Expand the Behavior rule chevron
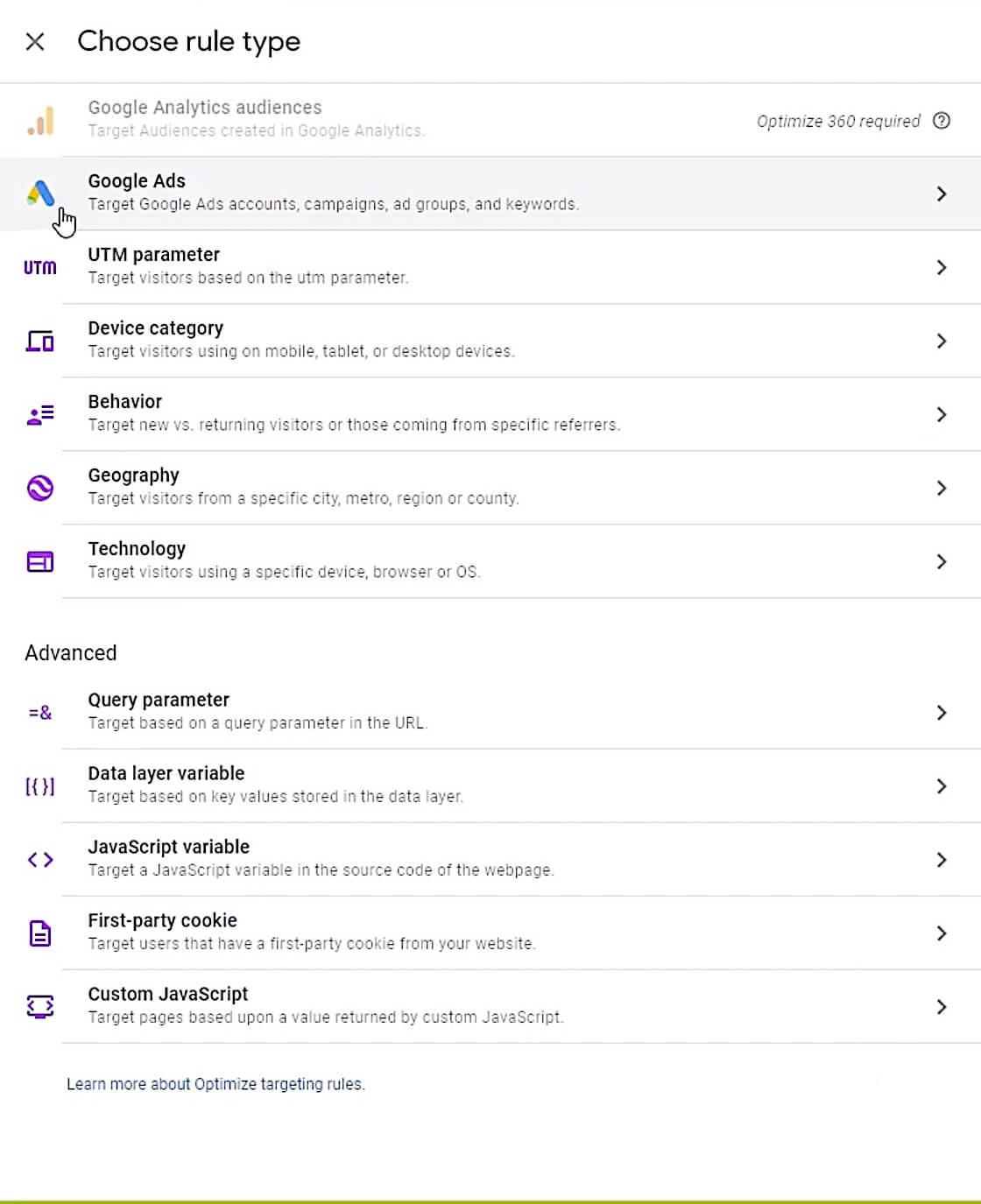Screen dimensions: 981x1204 click(x=942, y=414)
